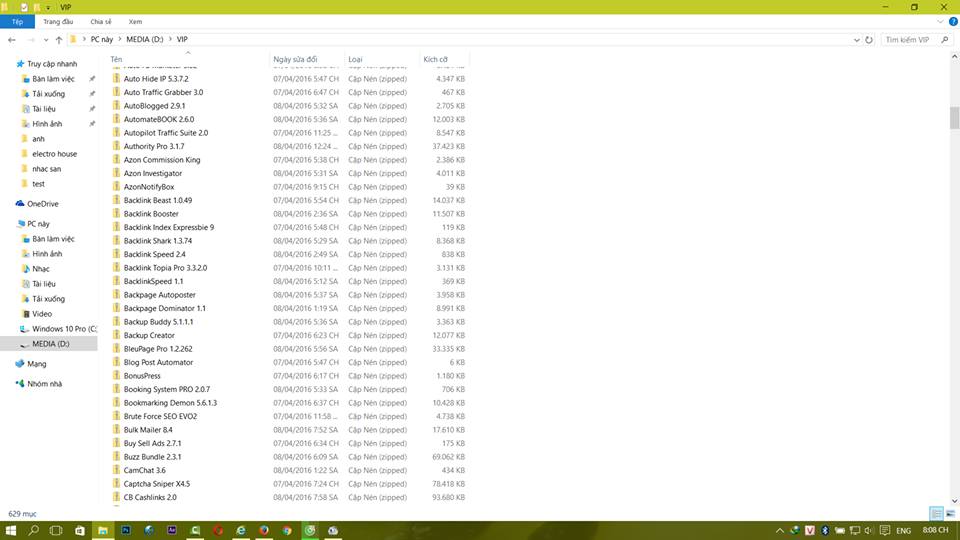The width and height of the screenshot is (960, 540).
Task: Expand the ribbon with chevron
Action: (x=940, y=21)
